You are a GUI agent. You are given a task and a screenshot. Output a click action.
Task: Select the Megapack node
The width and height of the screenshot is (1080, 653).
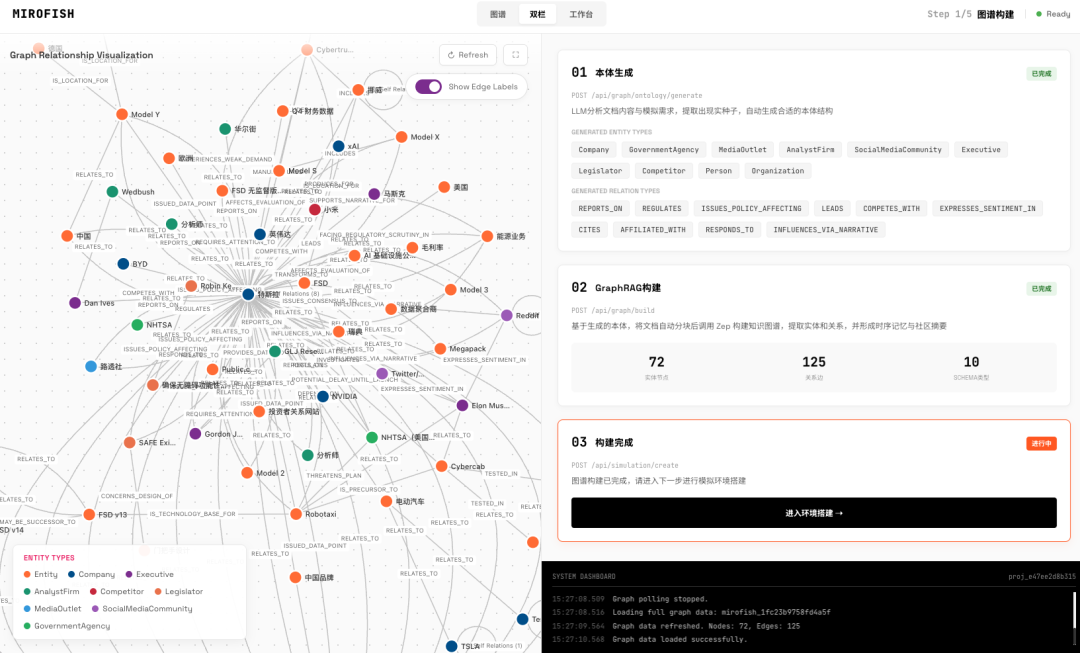tap(426, 349)
